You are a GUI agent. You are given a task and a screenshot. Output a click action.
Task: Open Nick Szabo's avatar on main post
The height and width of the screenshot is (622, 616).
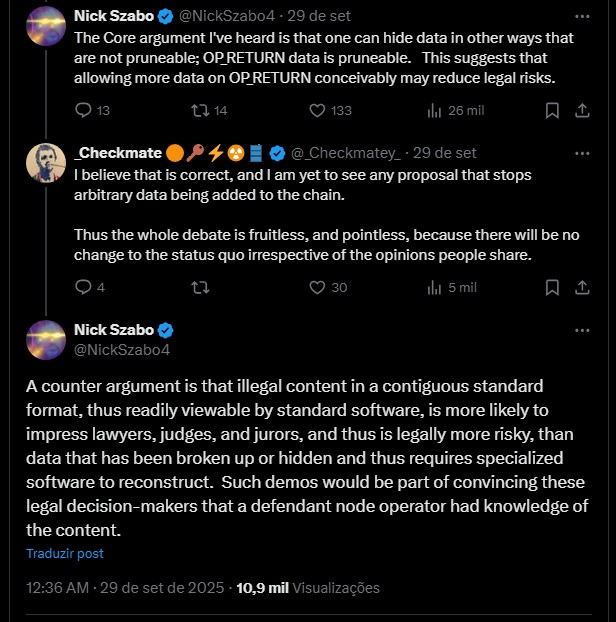[x=46, y=340]
